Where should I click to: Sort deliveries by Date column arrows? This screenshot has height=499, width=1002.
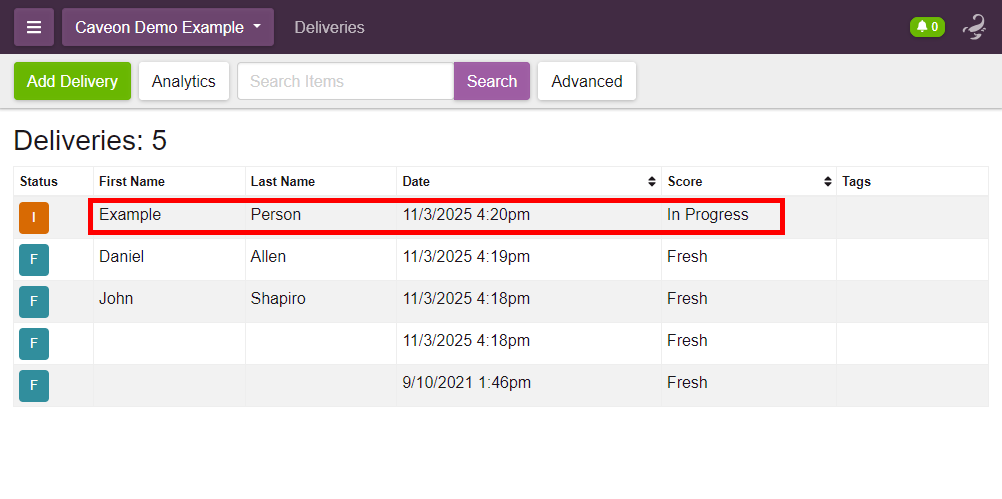pyautogui.click(x=652, y=181)
